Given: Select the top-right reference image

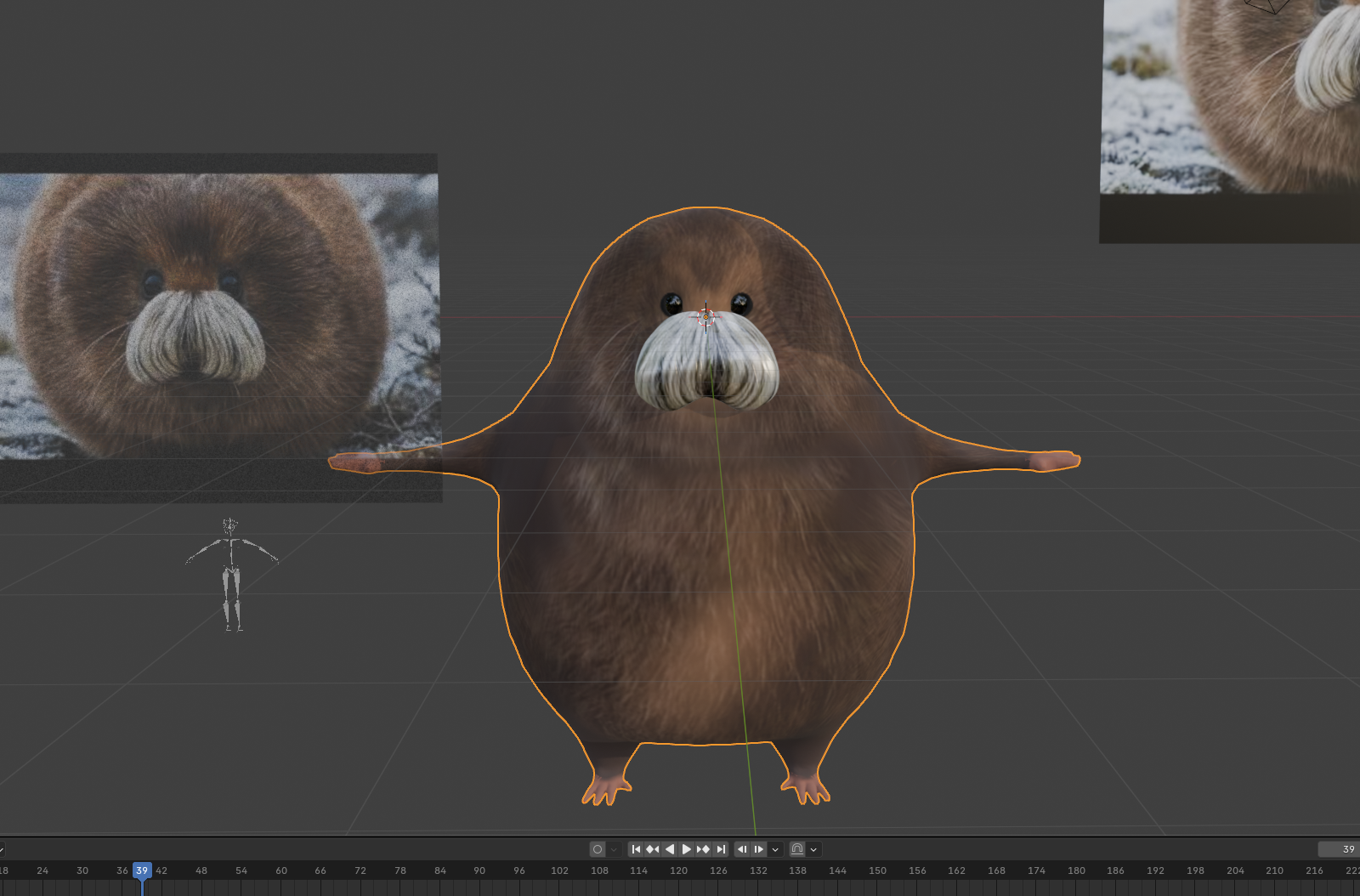Looking at the screenshot, I should click(x=1230, y=121).
